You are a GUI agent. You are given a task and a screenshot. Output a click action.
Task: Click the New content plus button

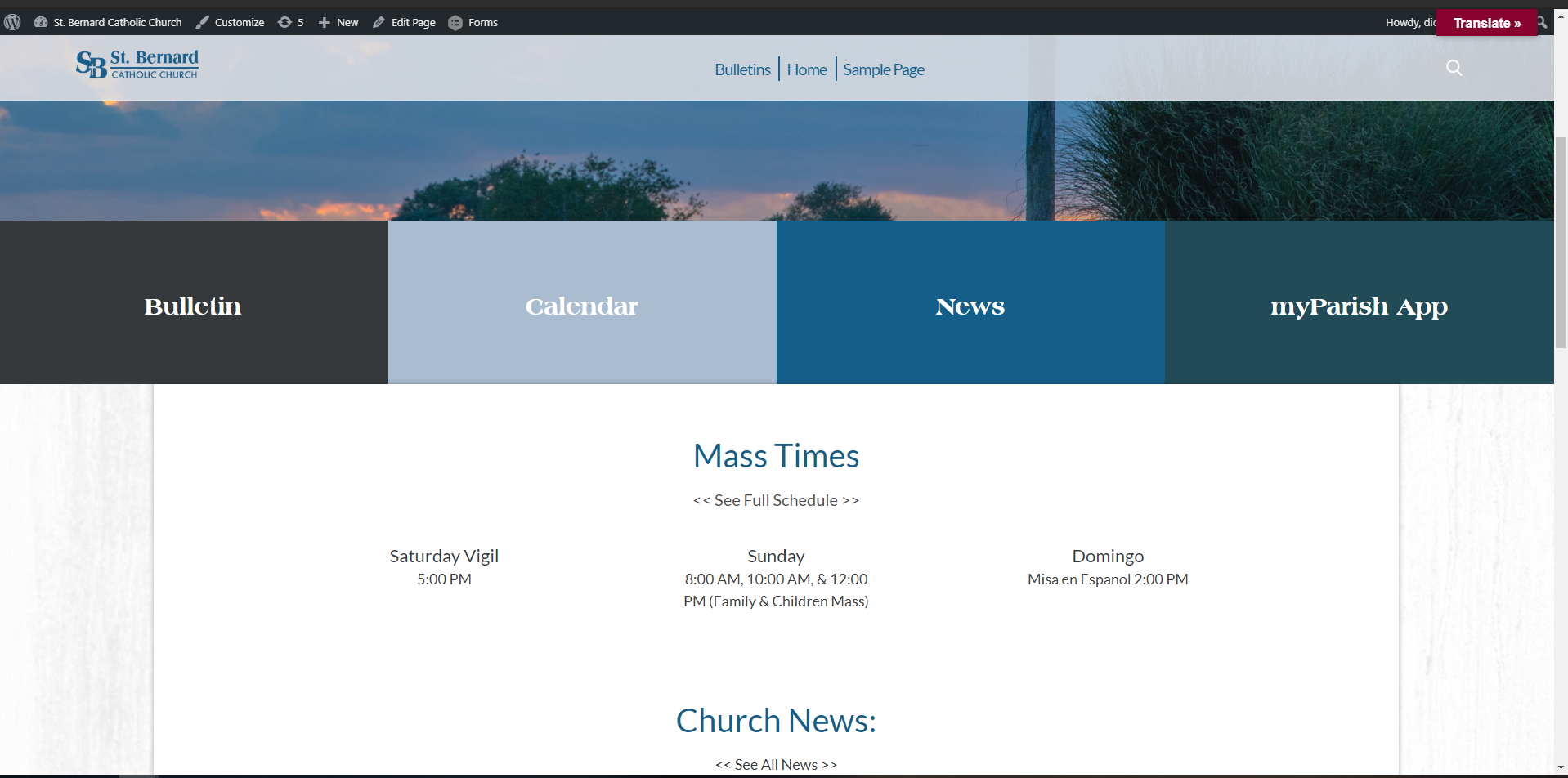(338, 22)
